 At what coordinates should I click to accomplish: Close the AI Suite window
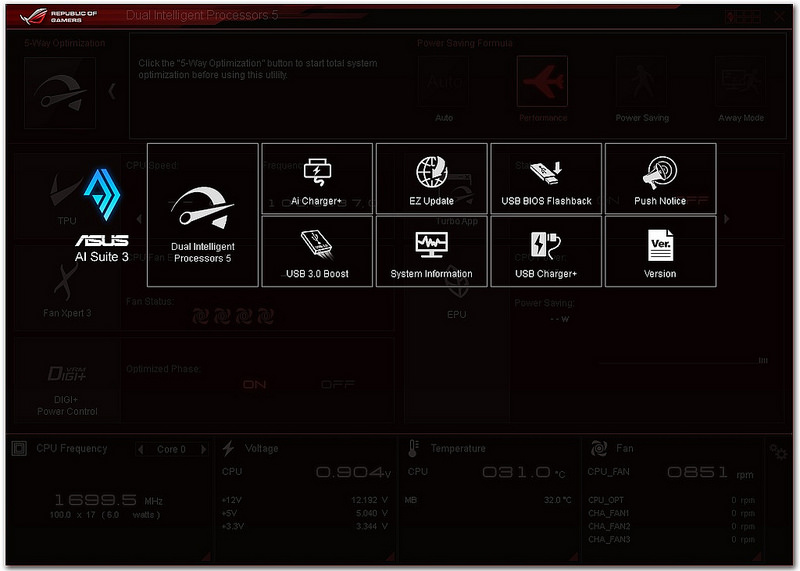point(779,16)
